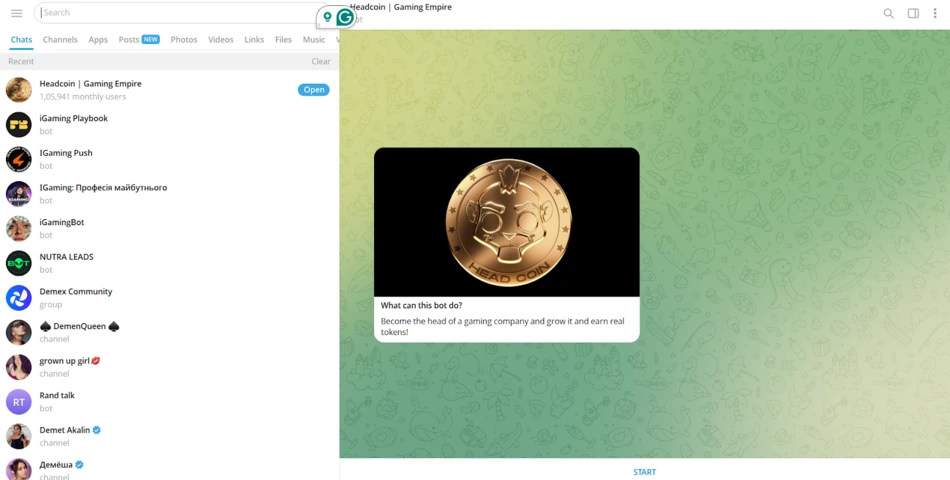Click the verified badge next to Демёша
This screenshot has height=480, width=950.
79,464
